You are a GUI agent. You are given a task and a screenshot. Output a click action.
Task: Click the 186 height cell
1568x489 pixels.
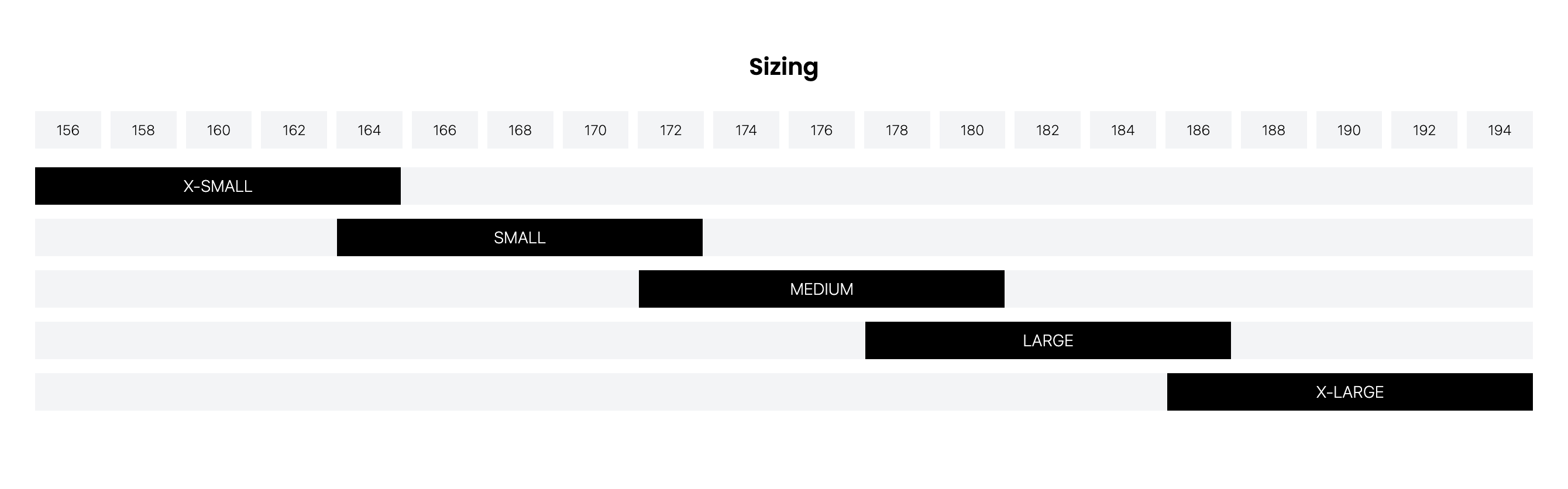click(1198, 129)
